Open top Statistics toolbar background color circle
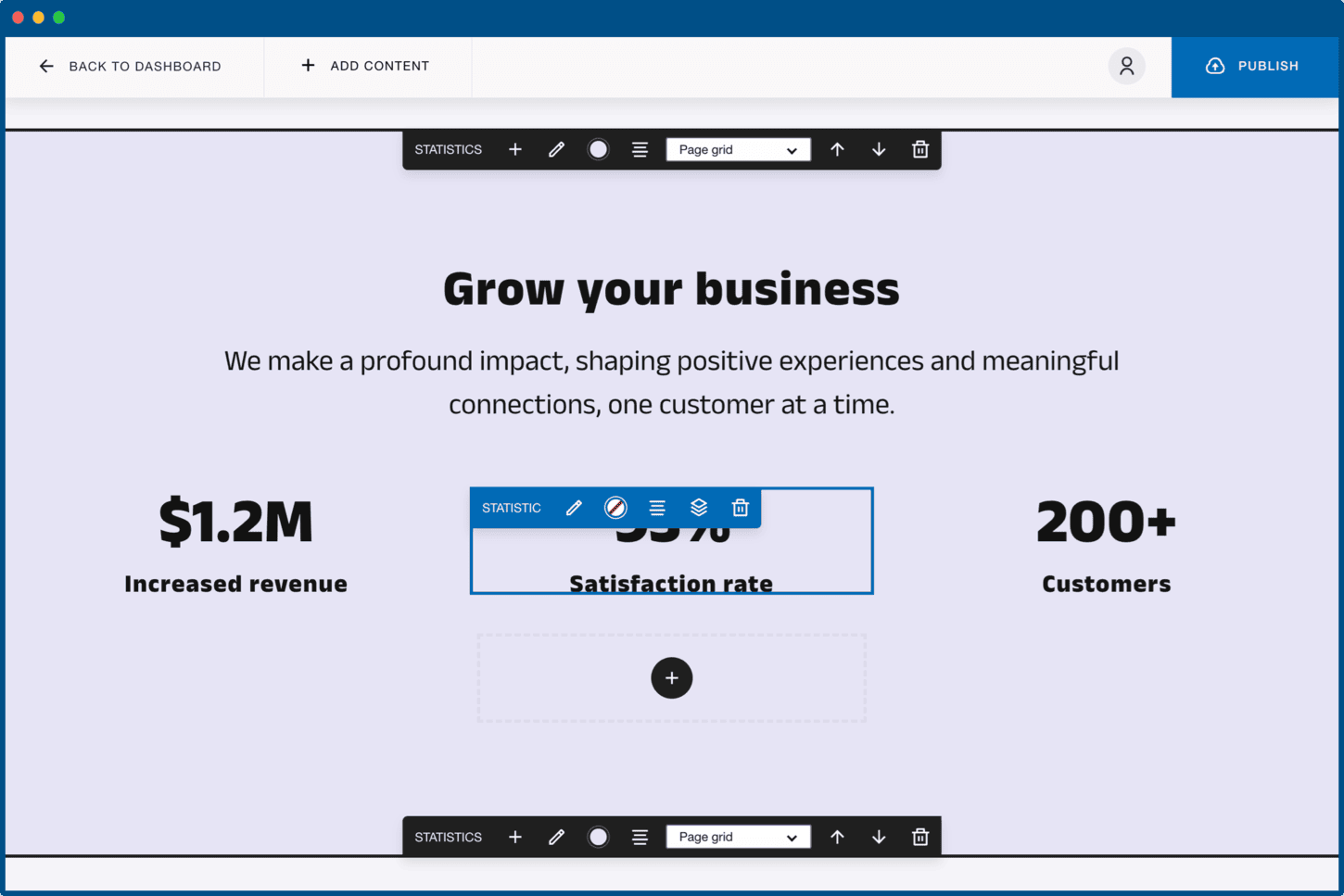The height and width of the screenshot is (896, 1344). [598, 149]
